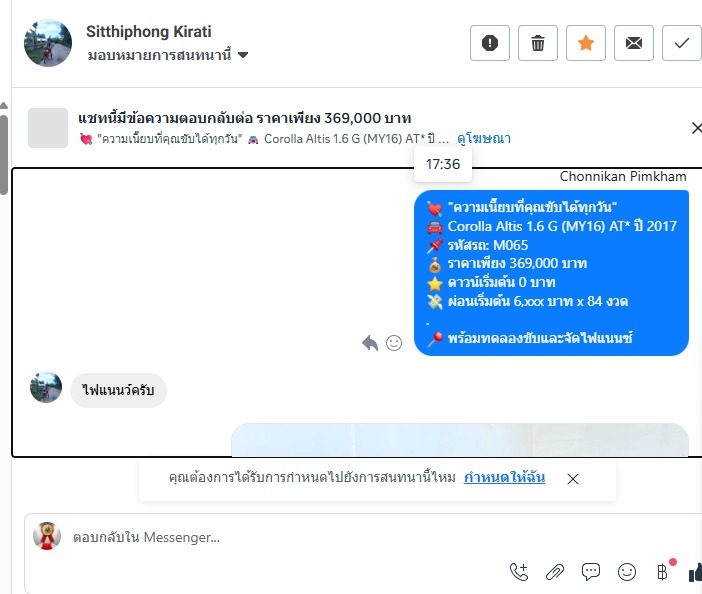Attach a file using paperclip icon
This screenshot has width=702, height=594.
click(555, 572)
